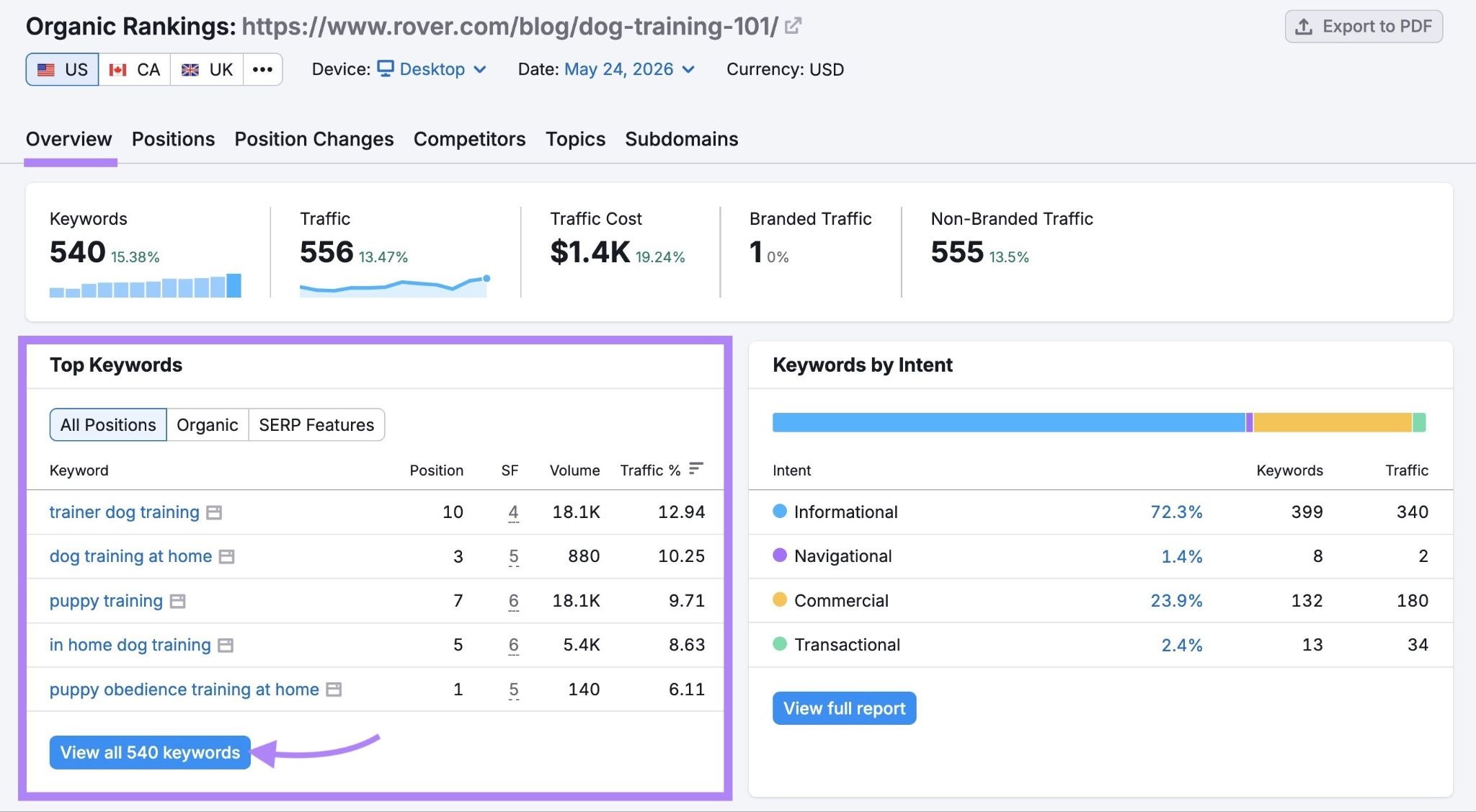The height and width of the screenshot is (812, 1476).
Task: Switch to the Positions tab
Action: [x=173, y=138]
